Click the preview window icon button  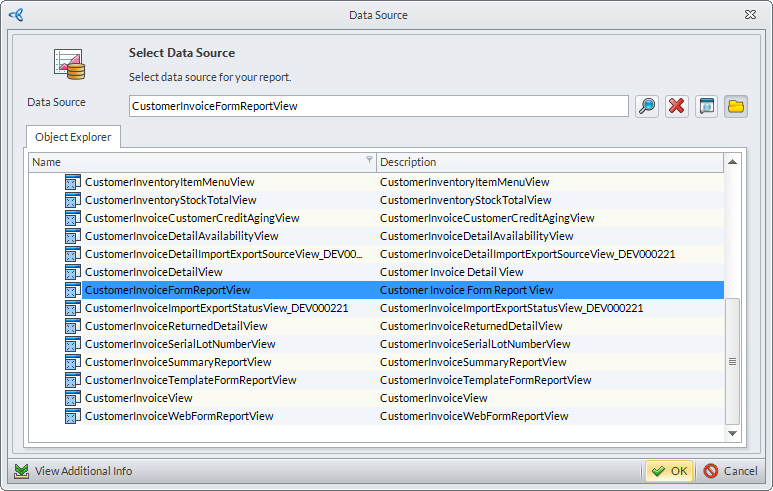[x=707, y=106]
